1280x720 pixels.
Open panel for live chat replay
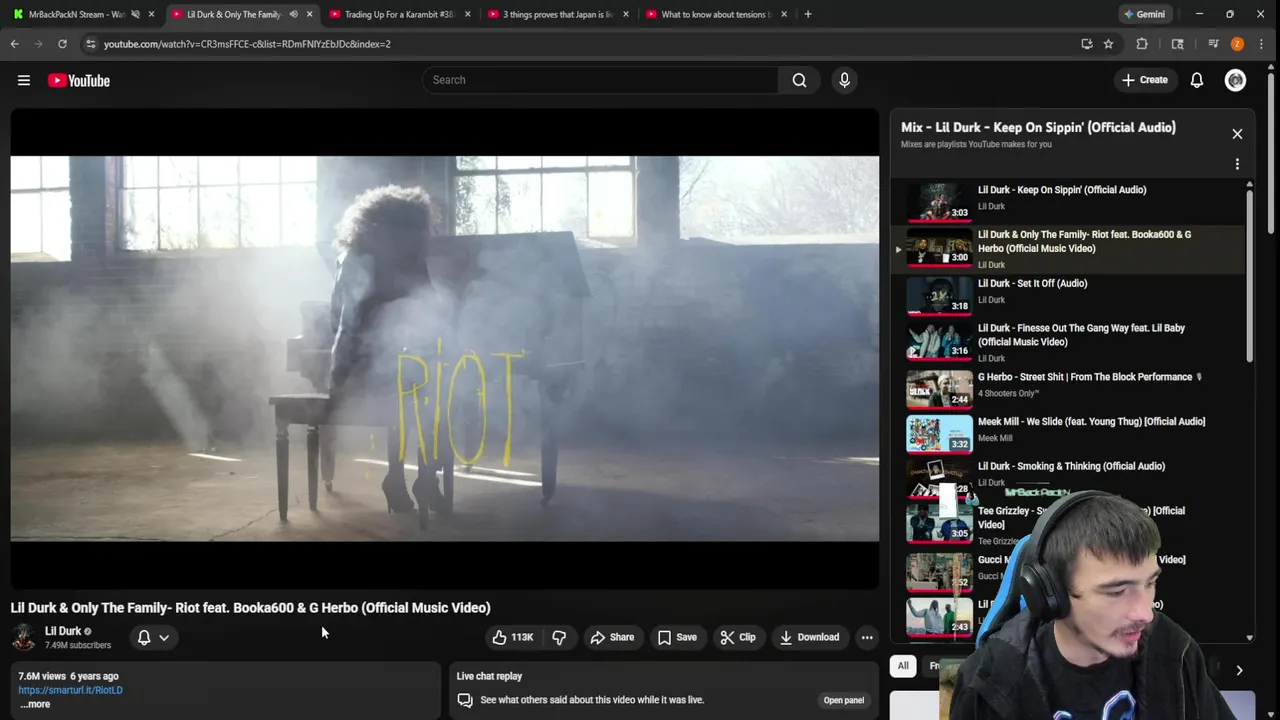click(843, 700)
